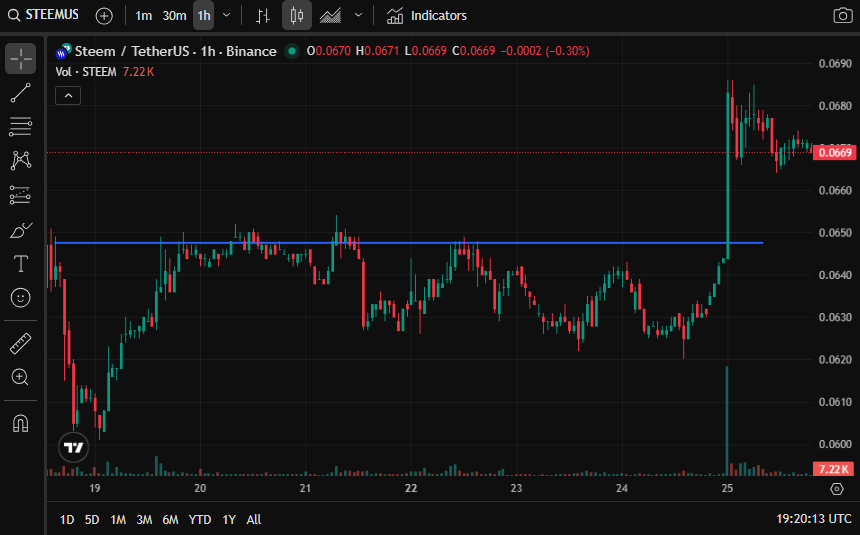Click the add symbol compare plus icon

click(x=104, y=16)
